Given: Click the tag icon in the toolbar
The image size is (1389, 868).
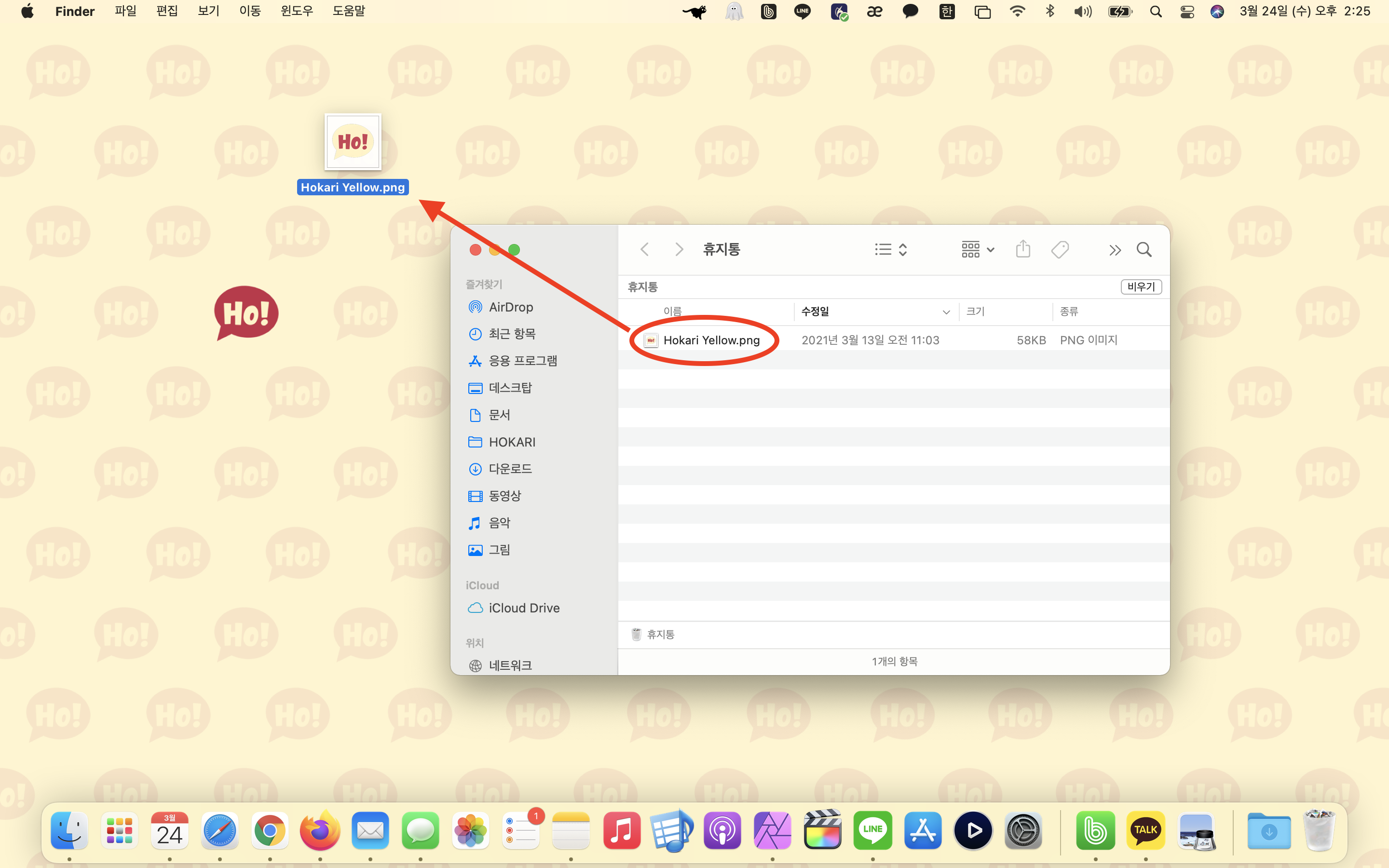Looking at the screenshot, I should (1060, 250).
